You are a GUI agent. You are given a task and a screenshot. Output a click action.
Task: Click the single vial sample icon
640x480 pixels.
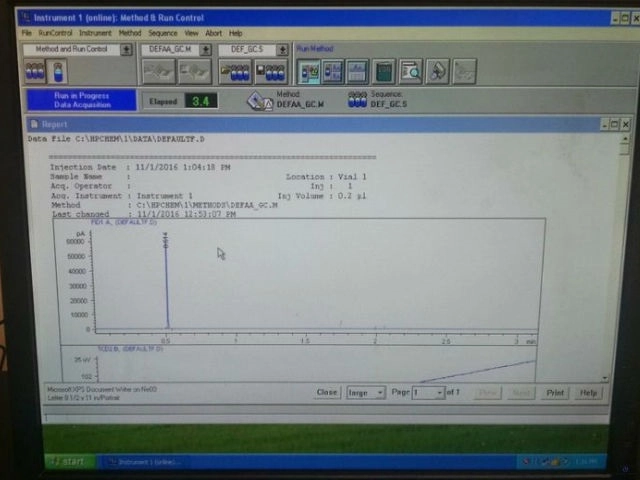coord(57,72)
